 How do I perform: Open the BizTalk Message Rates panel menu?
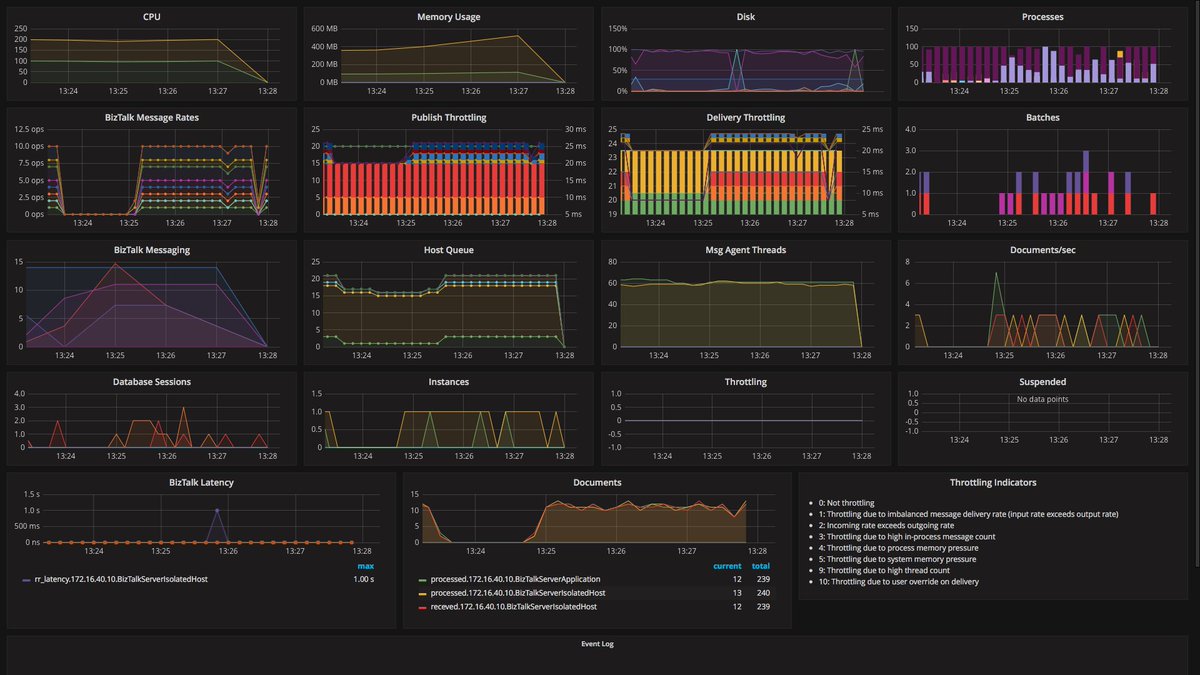click(x=152, y=117)
